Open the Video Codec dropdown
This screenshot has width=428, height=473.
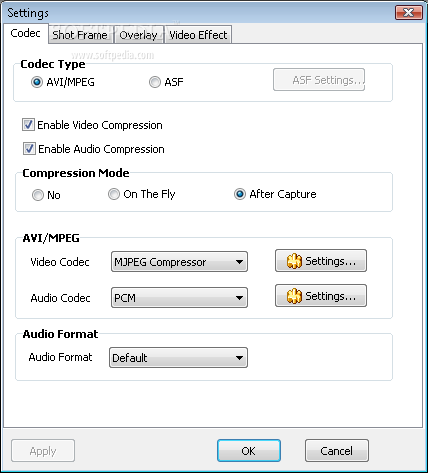point(179,262)
